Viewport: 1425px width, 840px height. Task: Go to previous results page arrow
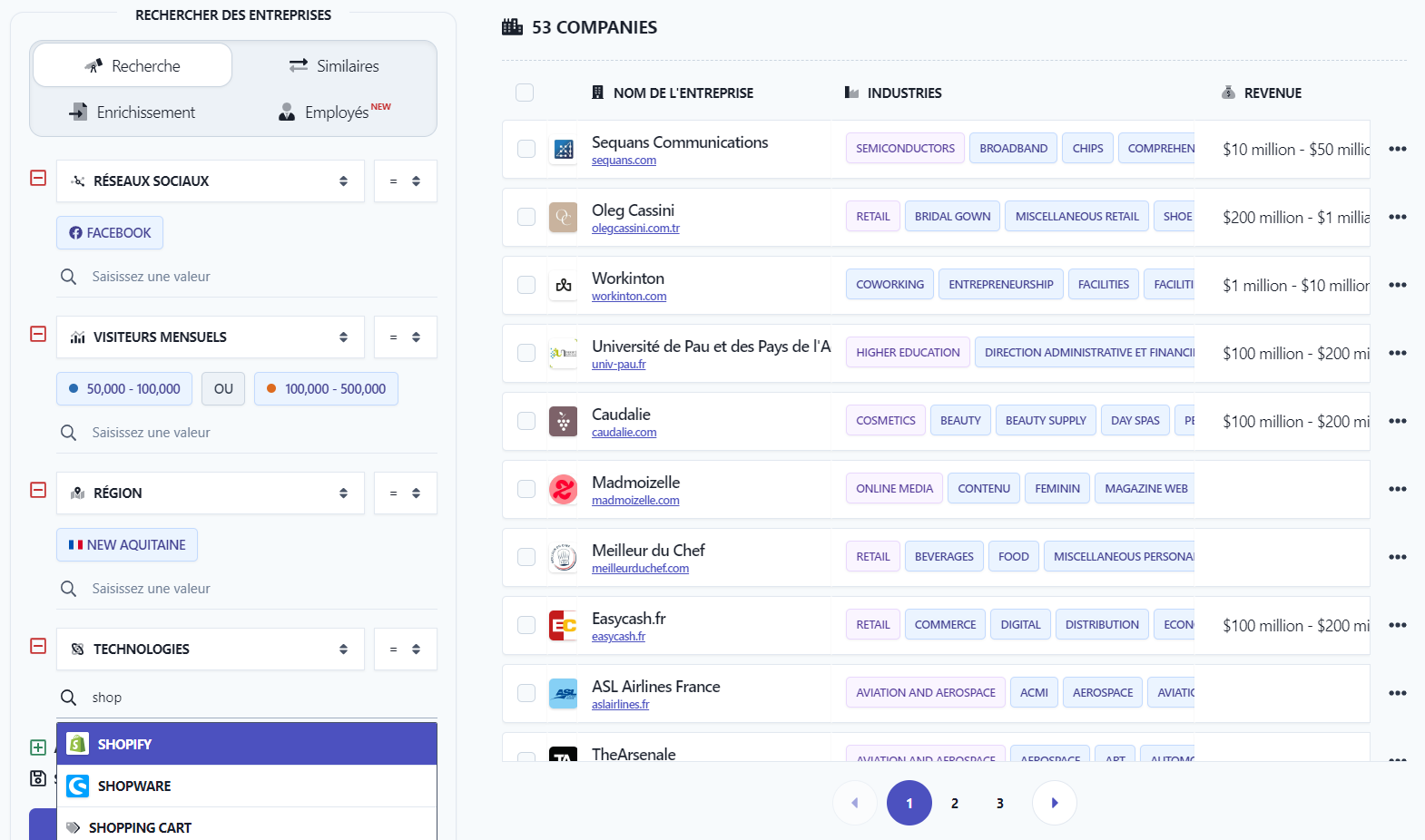point(855,803)
